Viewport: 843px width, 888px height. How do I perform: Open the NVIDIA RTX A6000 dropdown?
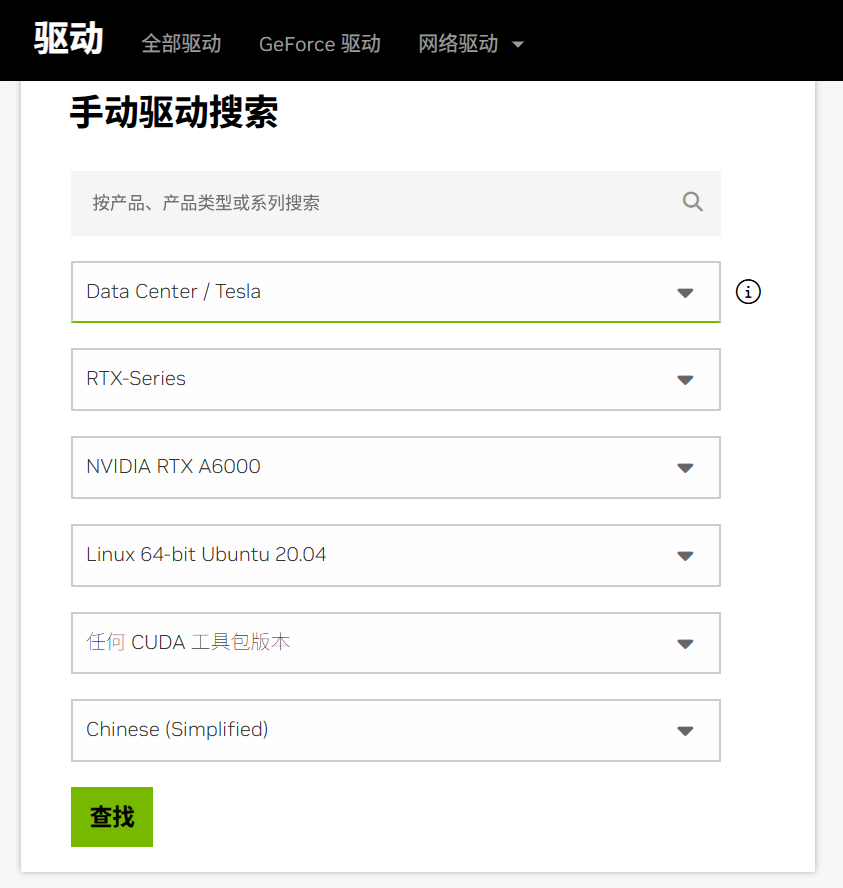[396, 467]
